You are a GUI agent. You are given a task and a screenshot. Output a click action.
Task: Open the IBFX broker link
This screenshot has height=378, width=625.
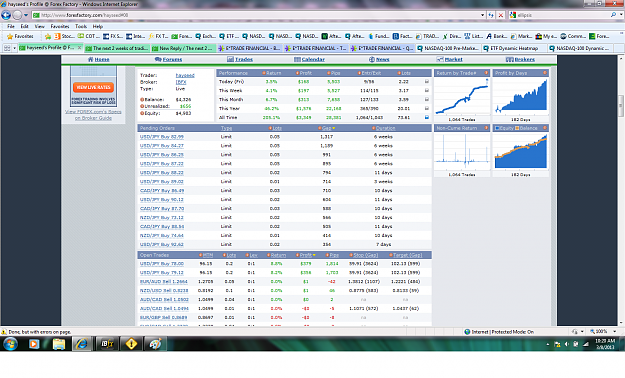tap(181, 82)
